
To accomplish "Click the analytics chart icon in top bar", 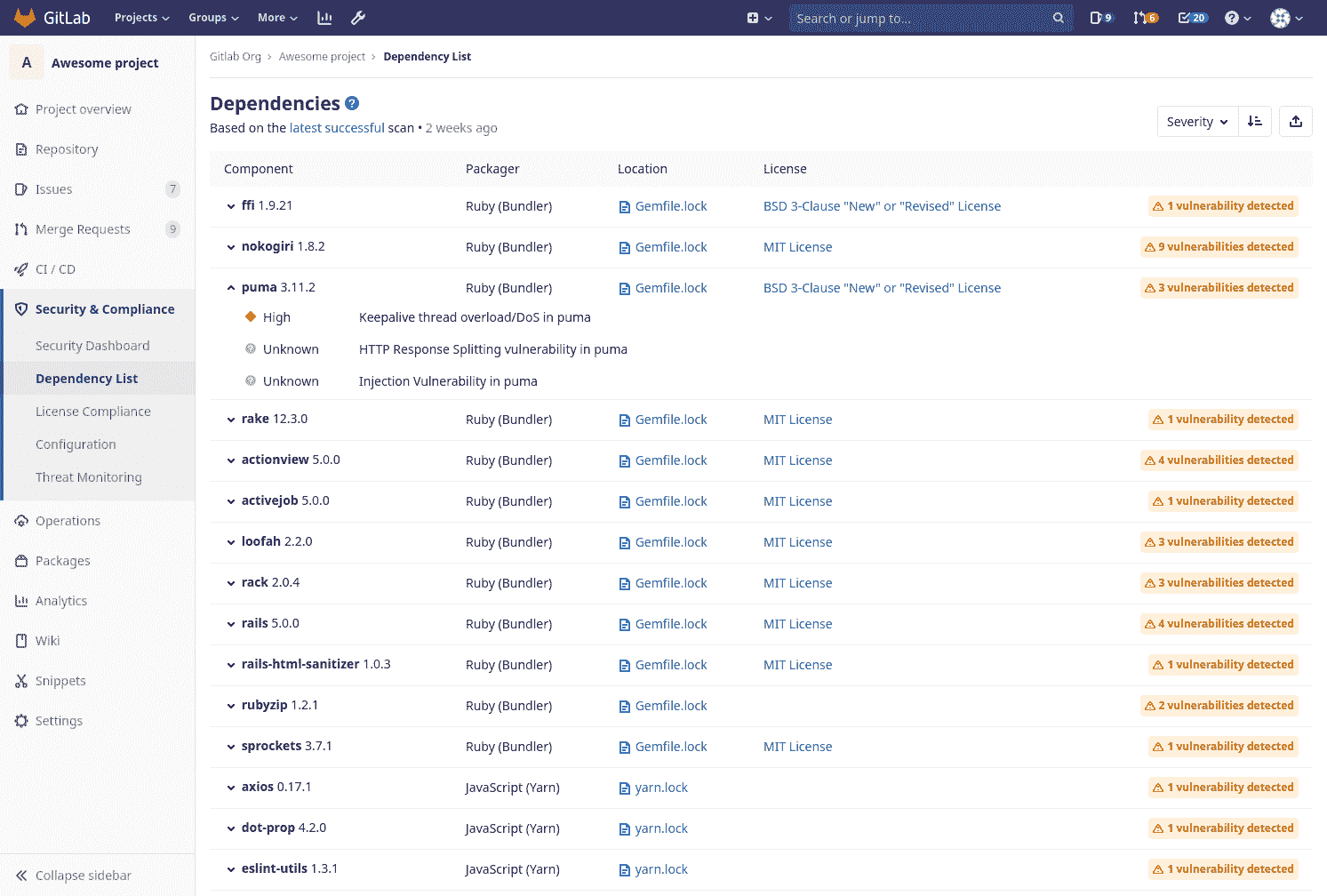I will 324,17.
